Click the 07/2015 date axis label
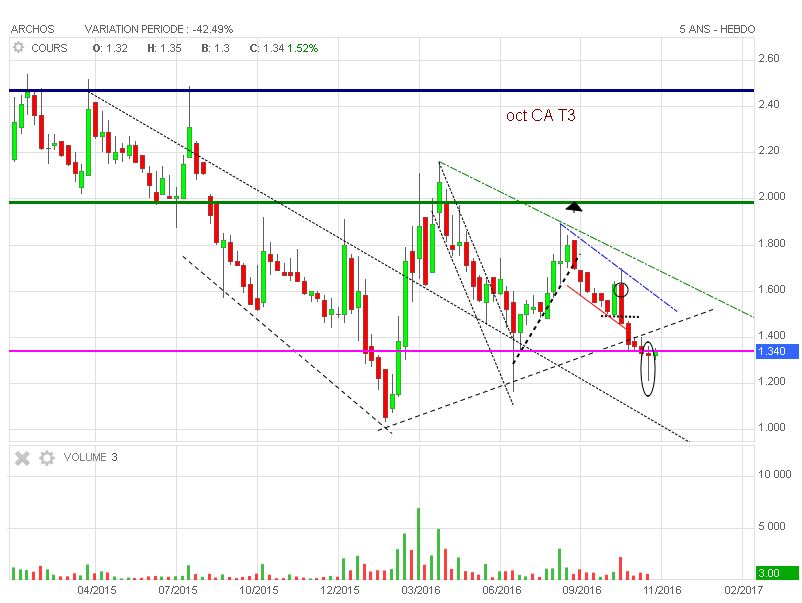The height and width of the screenshot is (603, 802). [x=177, y=590]
